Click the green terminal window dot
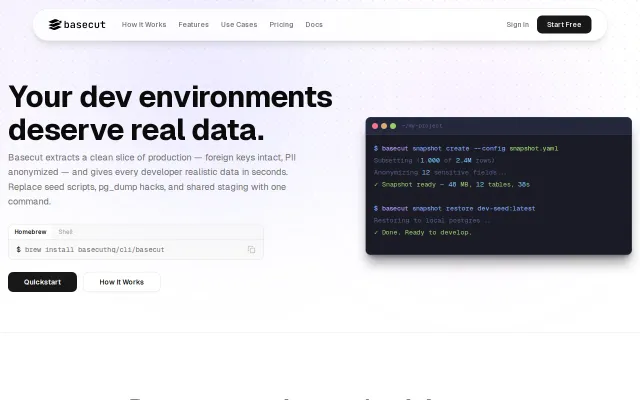This screenshot has height=400, width=640. [393, 126]
